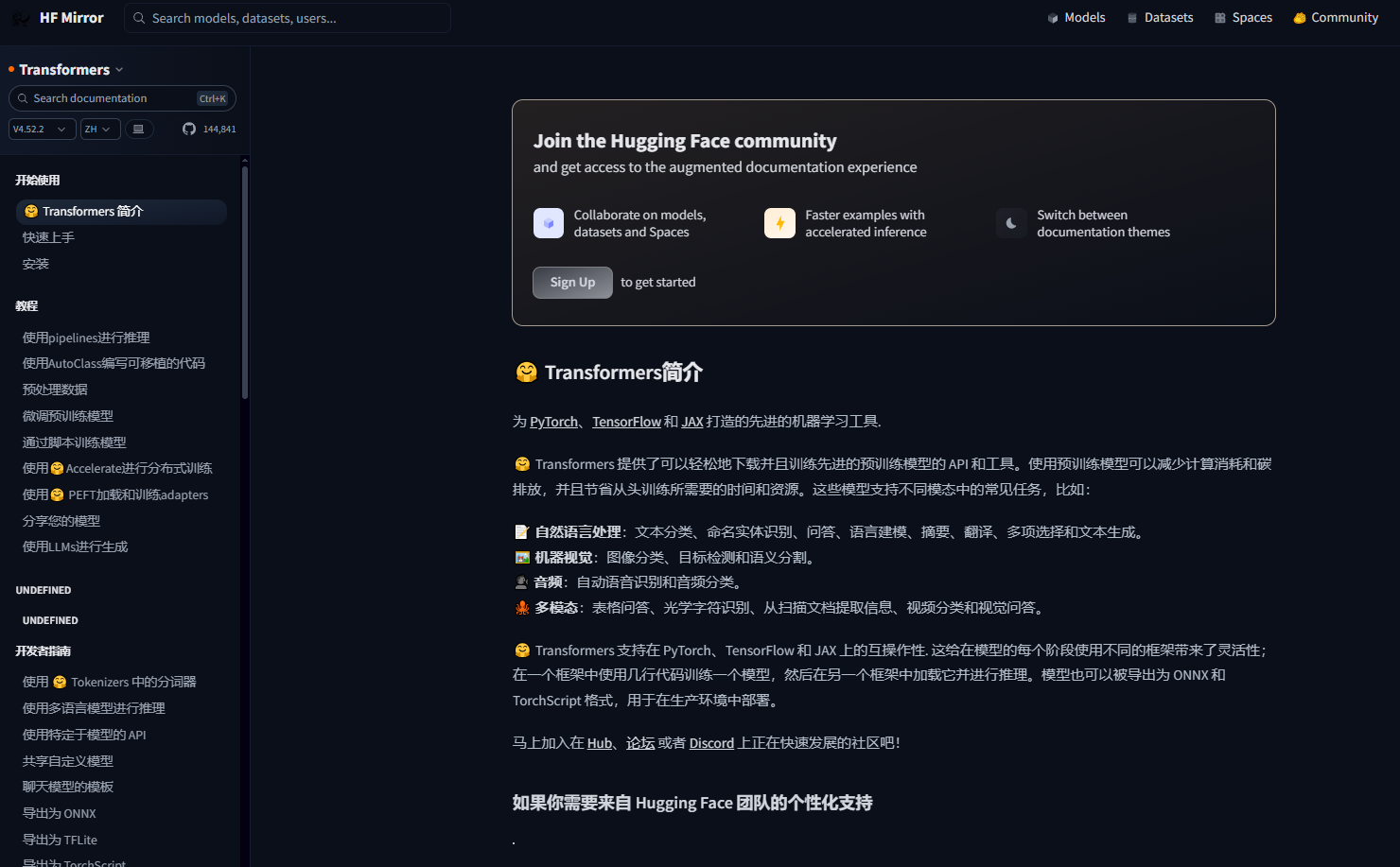This screenshot has width=1400, height=867.
Task: Open Accelerate进行分布式训练 sidebar page
Action: click(117, 468)
